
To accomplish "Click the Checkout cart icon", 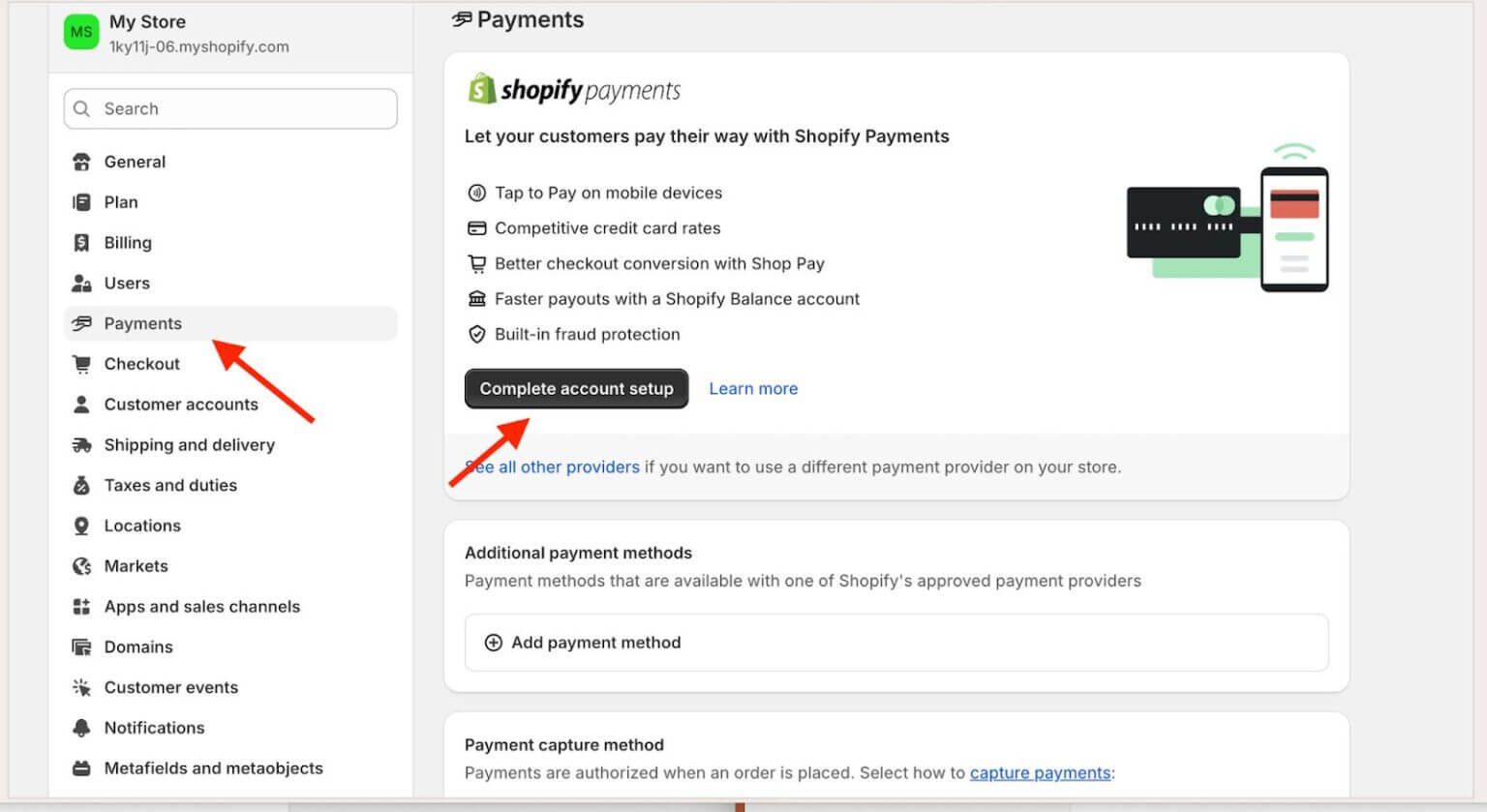I will (x=83, y=363).
